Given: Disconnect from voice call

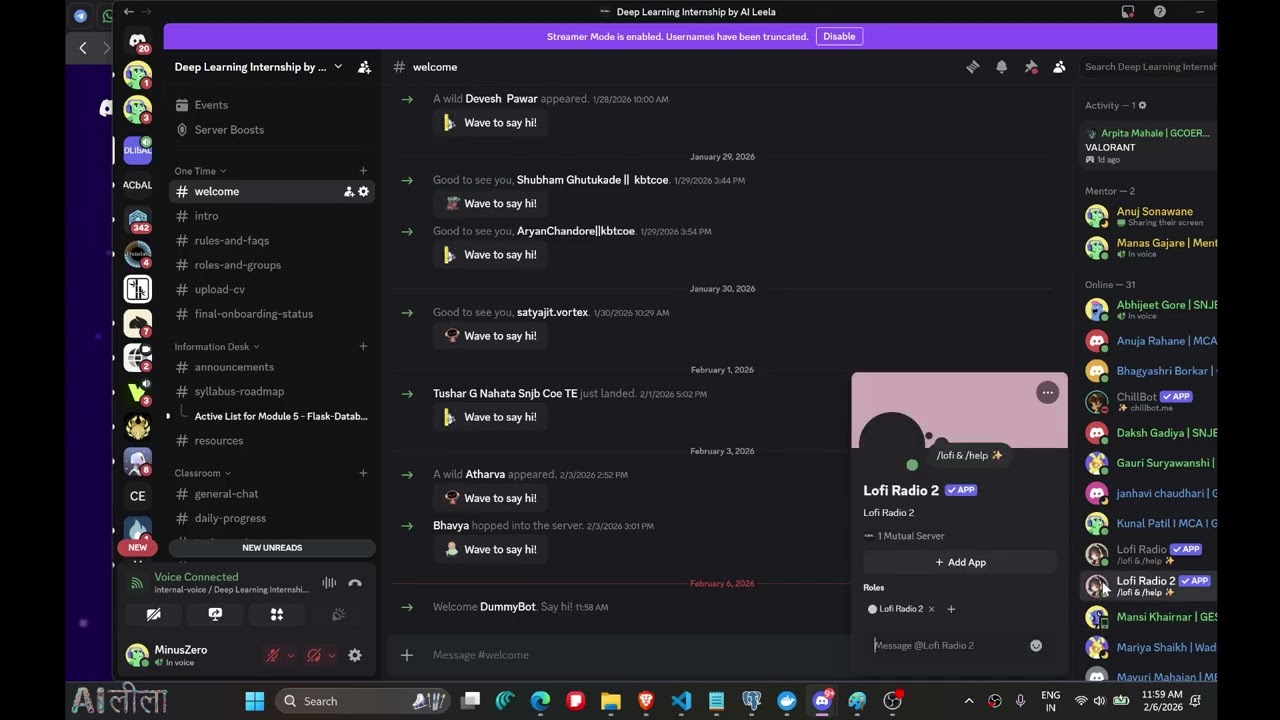Looking at the screenshot, I should coord(354,583).
